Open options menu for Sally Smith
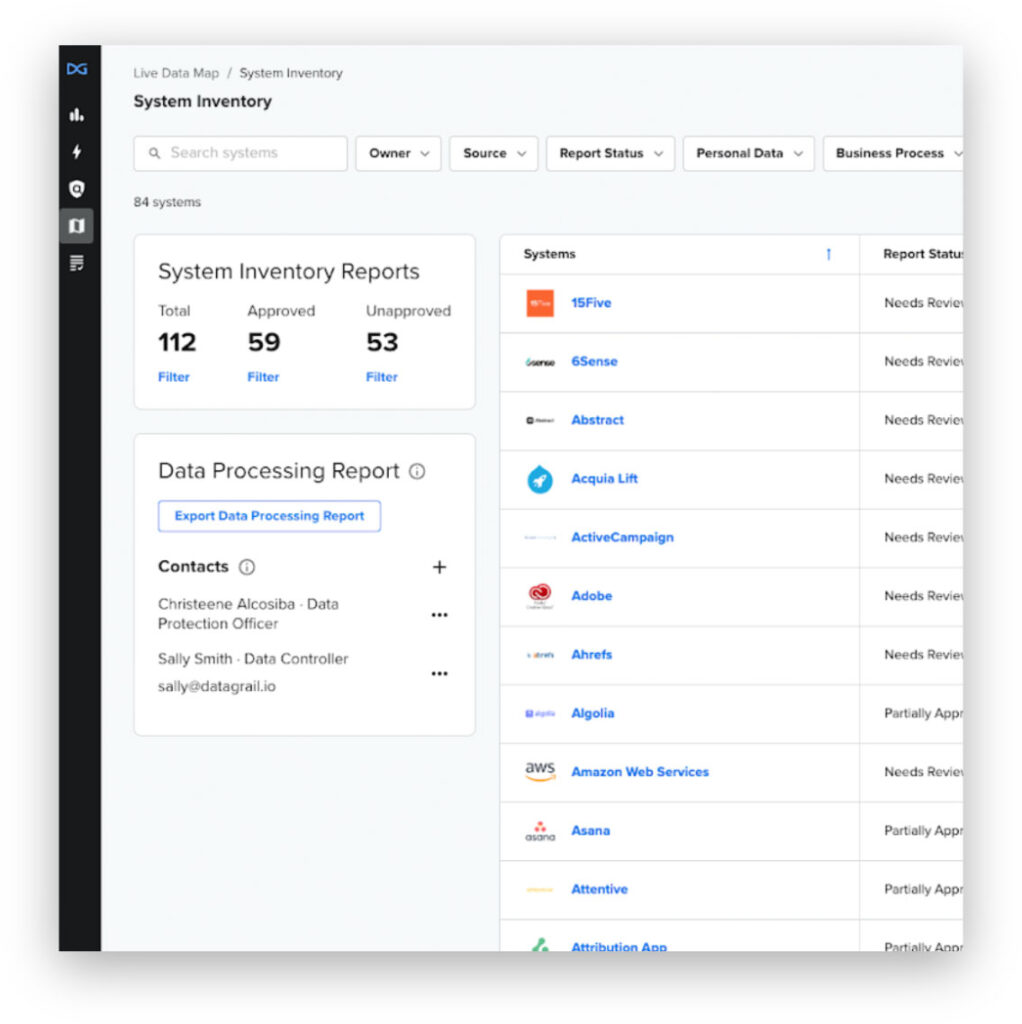This screenshot has height=1024, width=1022. click(439, 674)
